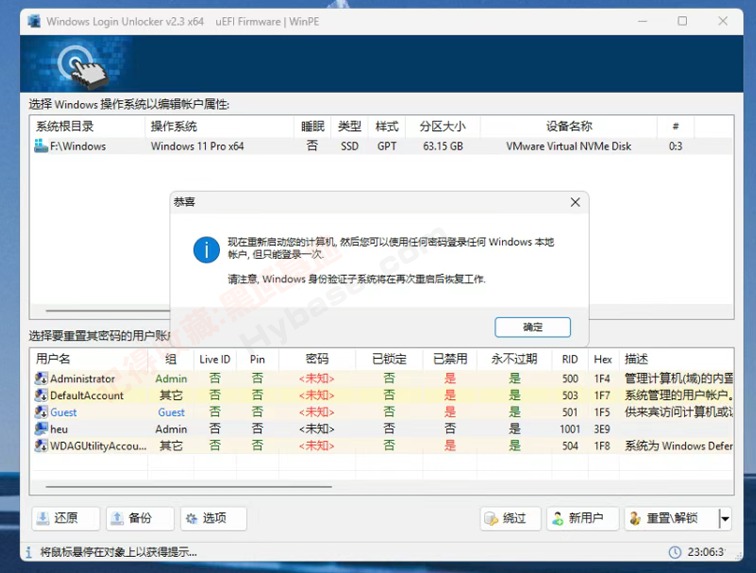
Task: Click the 63.15 GB partition size cell
Action: pyautogui.click(x=443, y=146)
